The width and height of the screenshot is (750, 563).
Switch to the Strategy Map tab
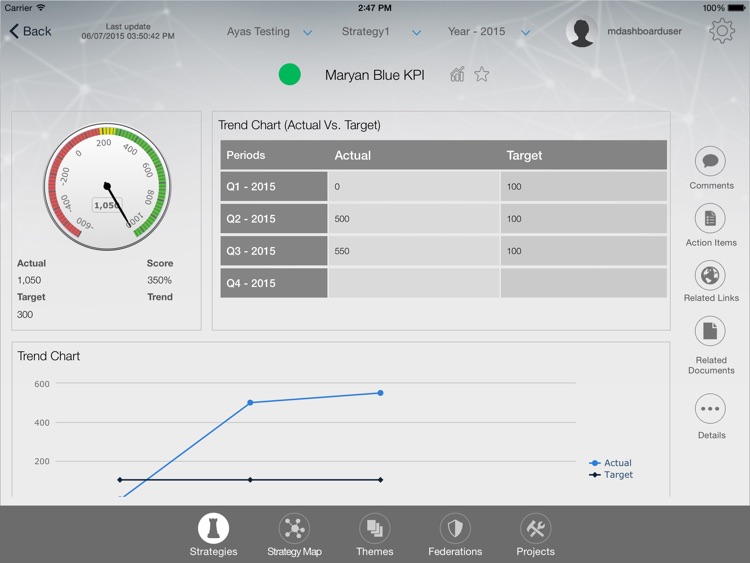click(x=294, y=535)
